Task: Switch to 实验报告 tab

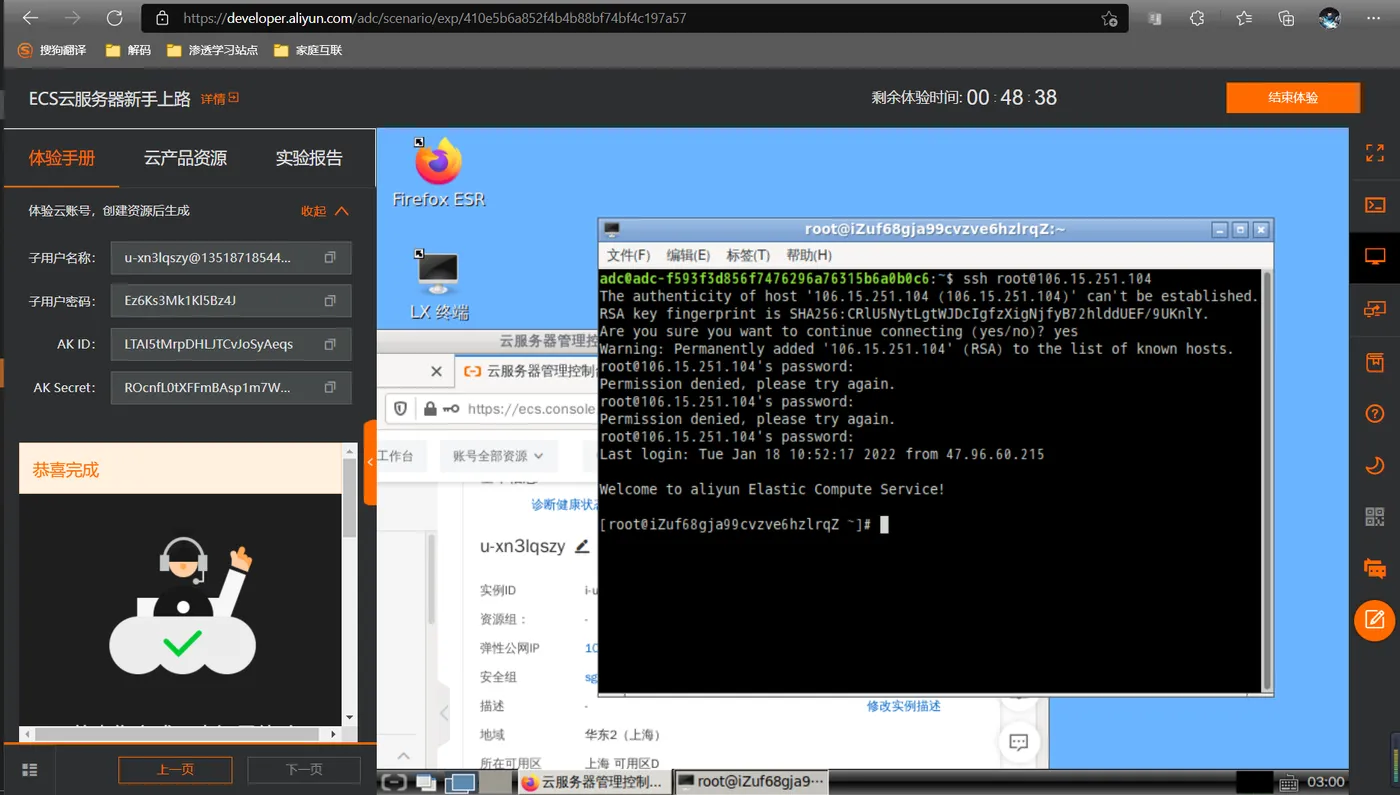Action: 309,158
